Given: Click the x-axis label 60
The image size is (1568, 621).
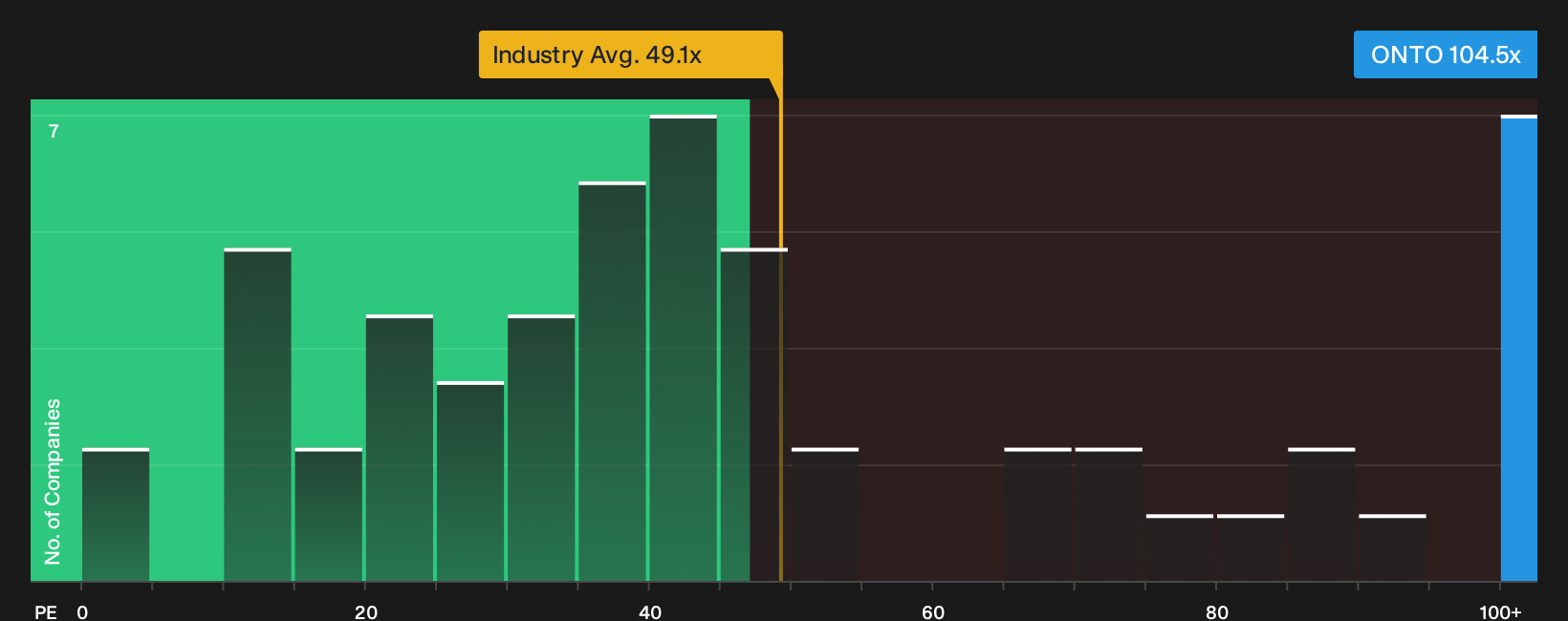Looking at the screenshot, I should click(x=933, y=611).
